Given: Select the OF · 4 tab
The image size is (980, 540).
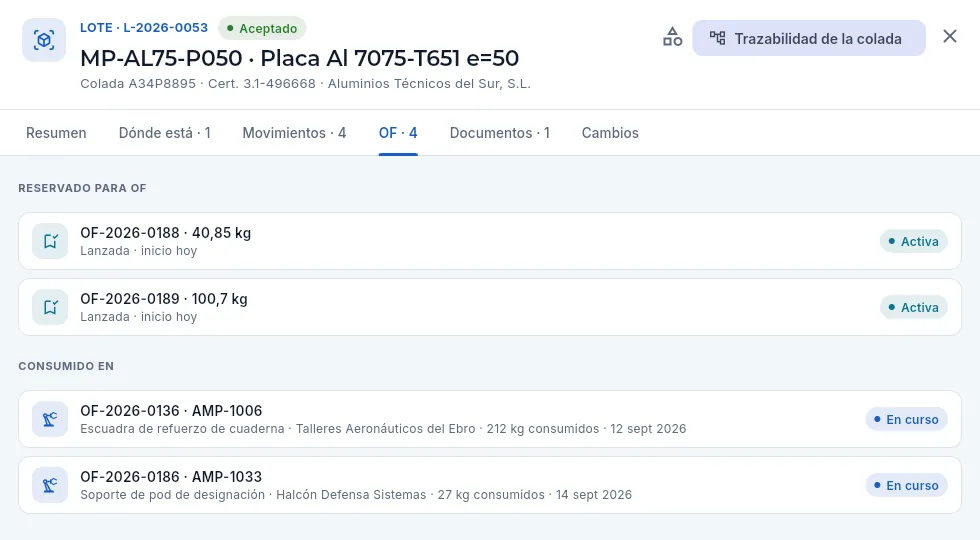Looking at the screenshot, I should pyautogui.click(x=398, y=133).
